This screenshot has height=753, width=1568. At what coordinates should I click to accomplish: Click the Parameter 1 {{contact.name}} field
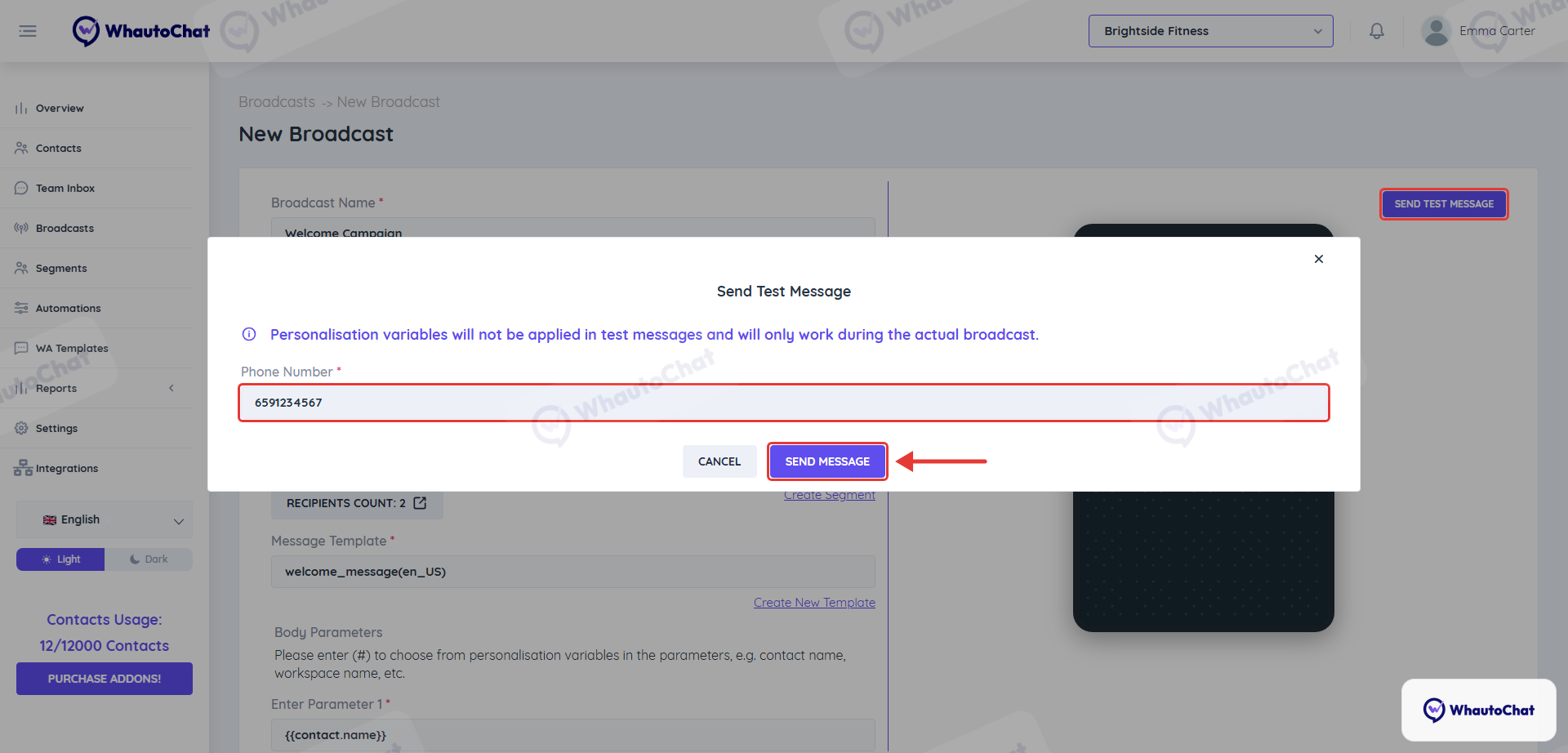[x=573, y=735]
